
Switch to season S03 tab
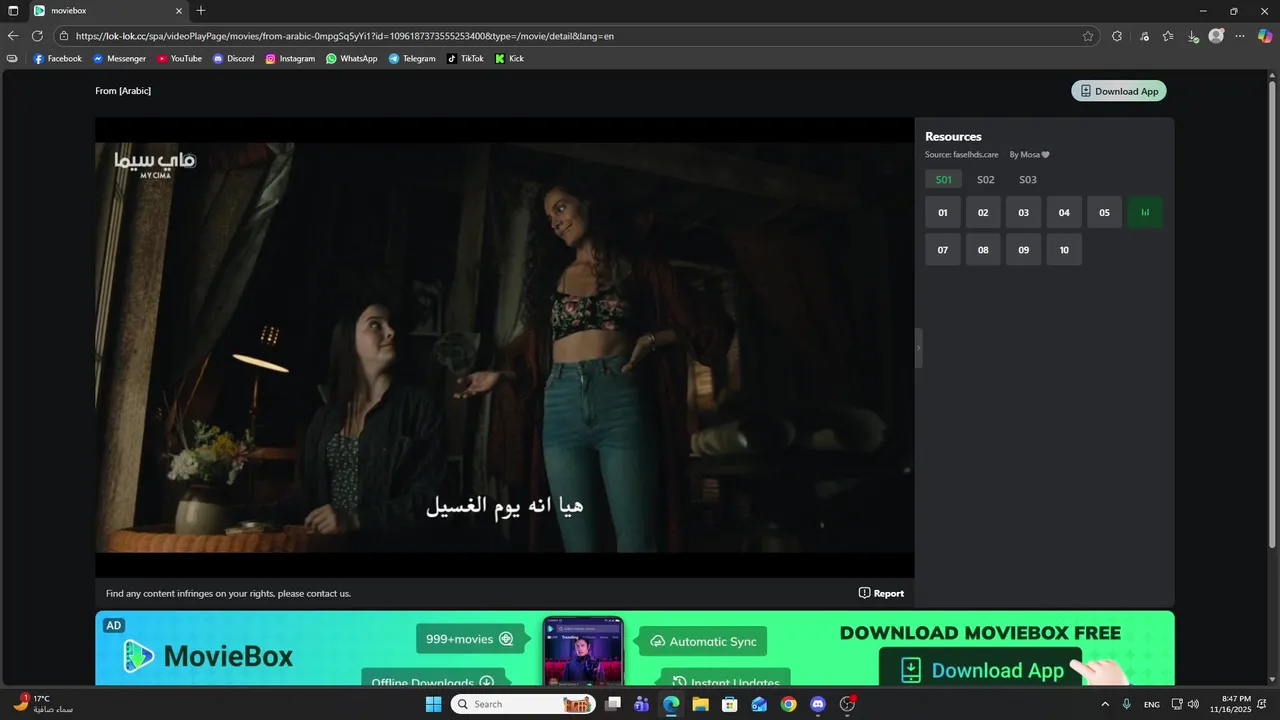(x=1027, y=180)
